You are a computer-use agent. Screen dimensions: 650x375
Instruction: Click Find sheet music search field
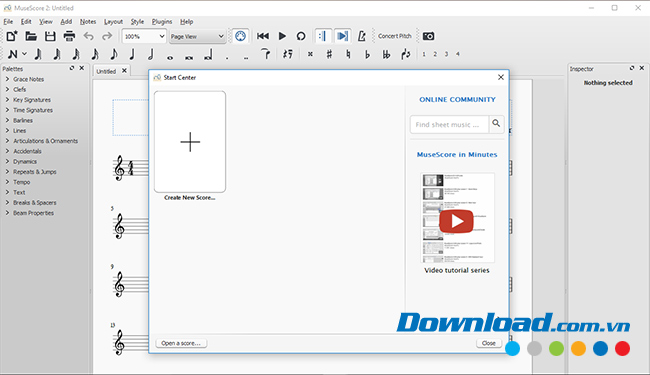[449, 124]
